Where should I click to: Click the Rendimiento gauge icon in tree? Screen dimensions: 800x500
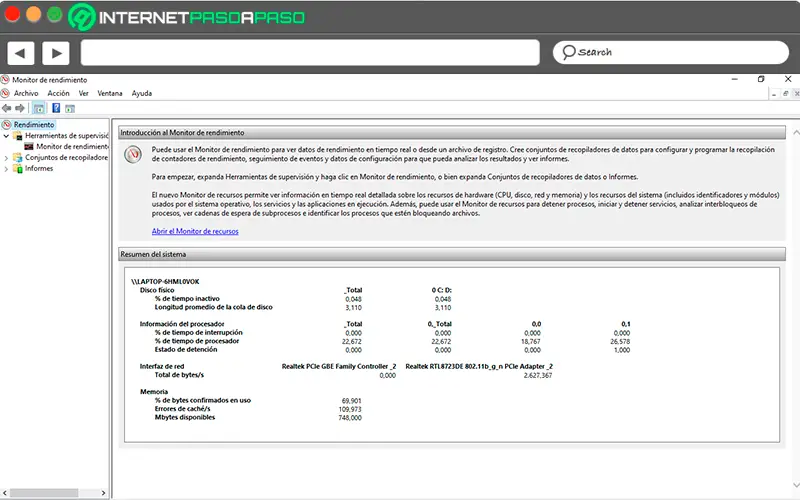pos(6,124)
